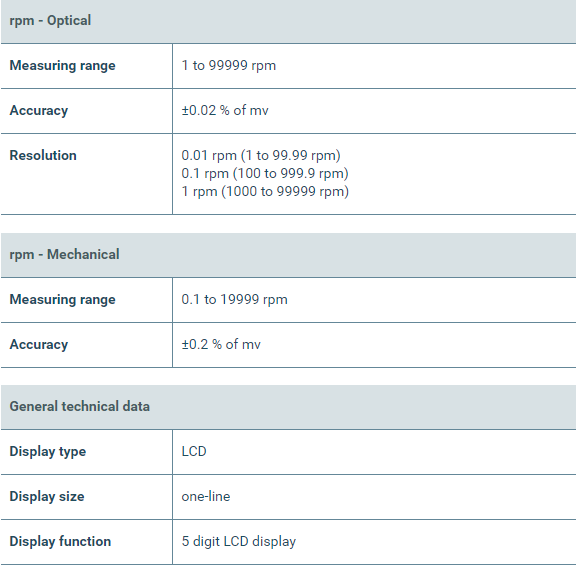Select the 1 rpm (1000 to 99999 rpm) line
This screenshot has height=566, width=576.
(x=265, y=191)
